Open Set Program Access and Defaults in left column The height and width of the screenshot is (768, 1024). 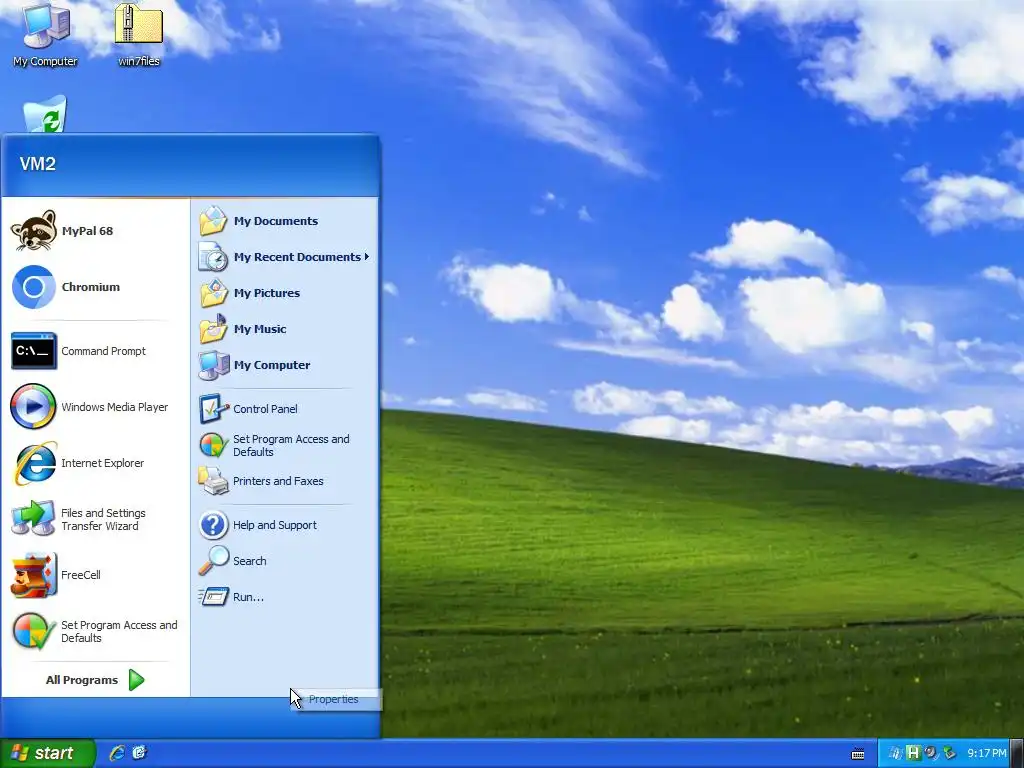coord(33,631)
